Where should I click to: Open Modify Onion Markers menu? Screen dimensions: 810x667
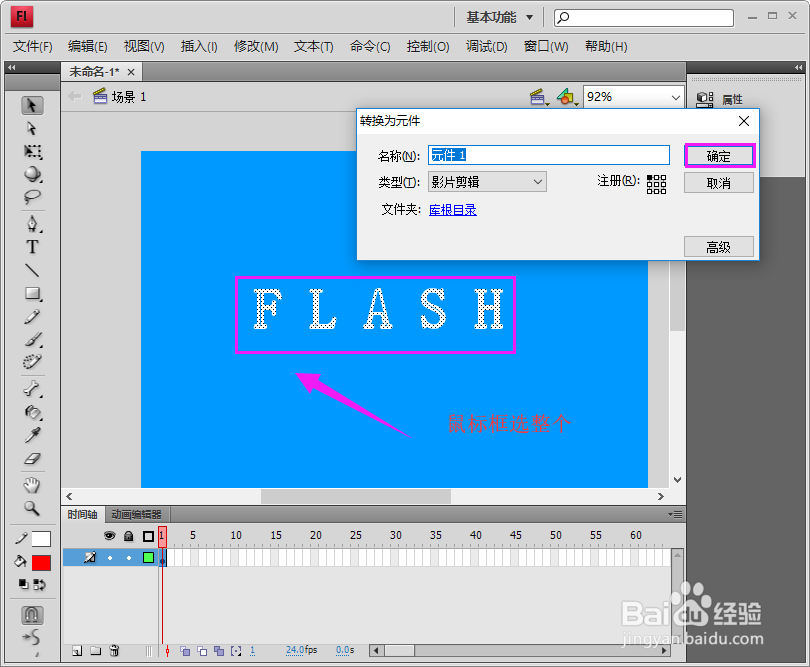pos(236,651)
